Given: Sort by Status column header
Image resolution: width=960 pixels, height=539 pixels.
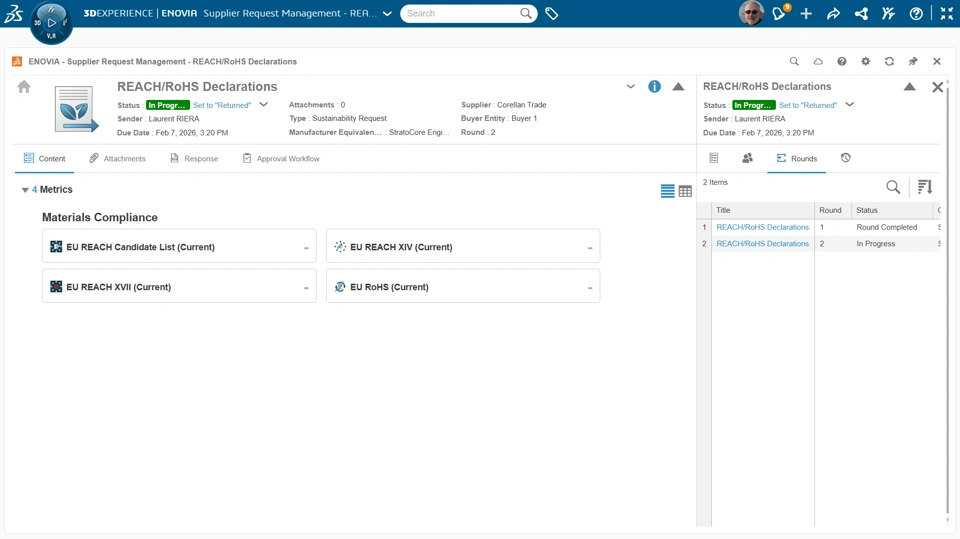Looking at the screenshot, I should click(x=892, y=210).
